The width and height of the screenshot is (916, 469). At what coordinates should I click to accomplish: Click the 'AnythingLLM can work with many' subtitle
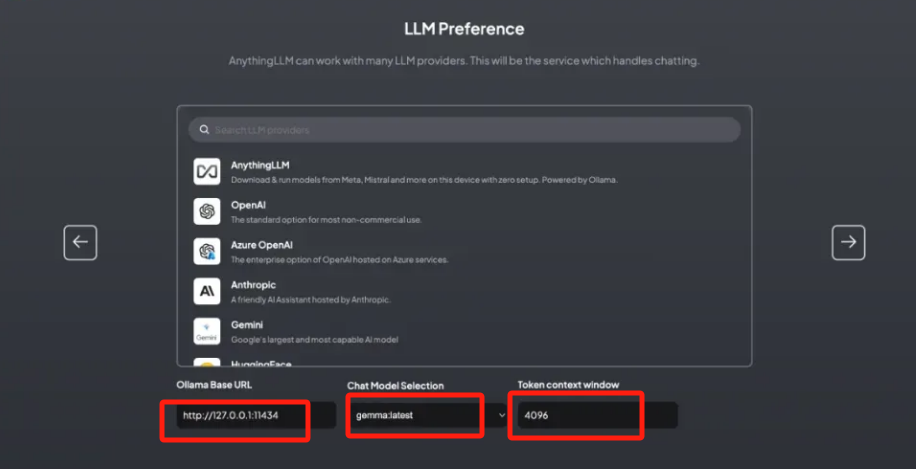coord(464,61)
